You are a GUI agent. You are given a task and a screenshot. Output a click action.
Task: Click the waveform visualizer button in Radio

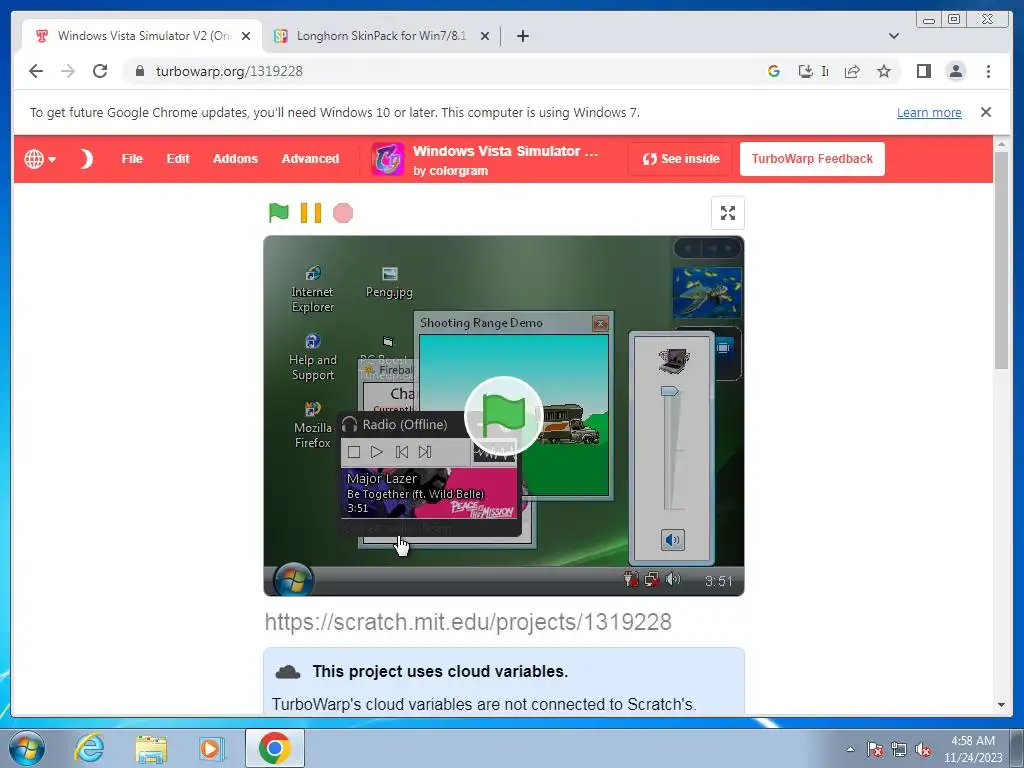point(494,452)
